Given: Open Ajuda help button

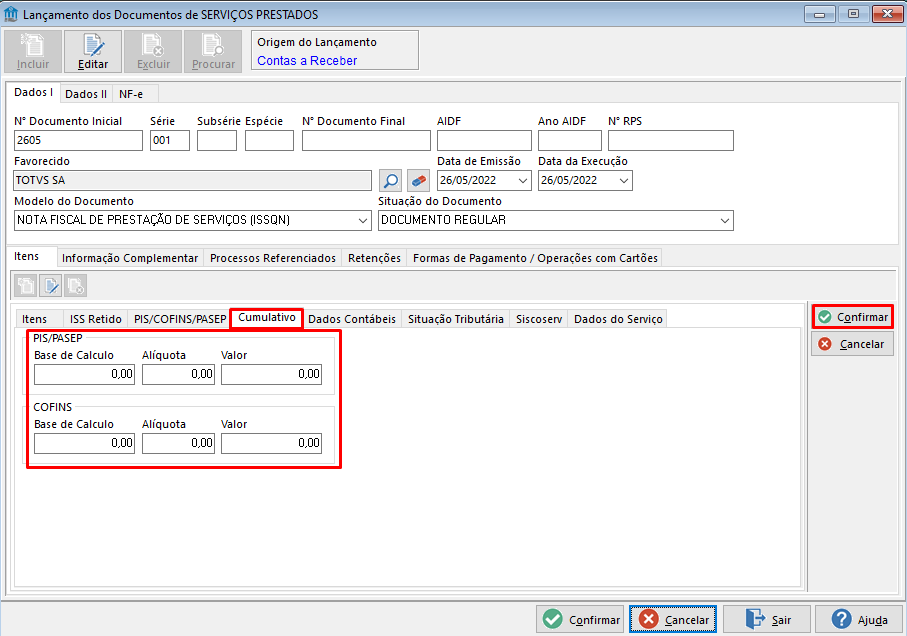Looking at the screenshot, I should tap(859, 619).
